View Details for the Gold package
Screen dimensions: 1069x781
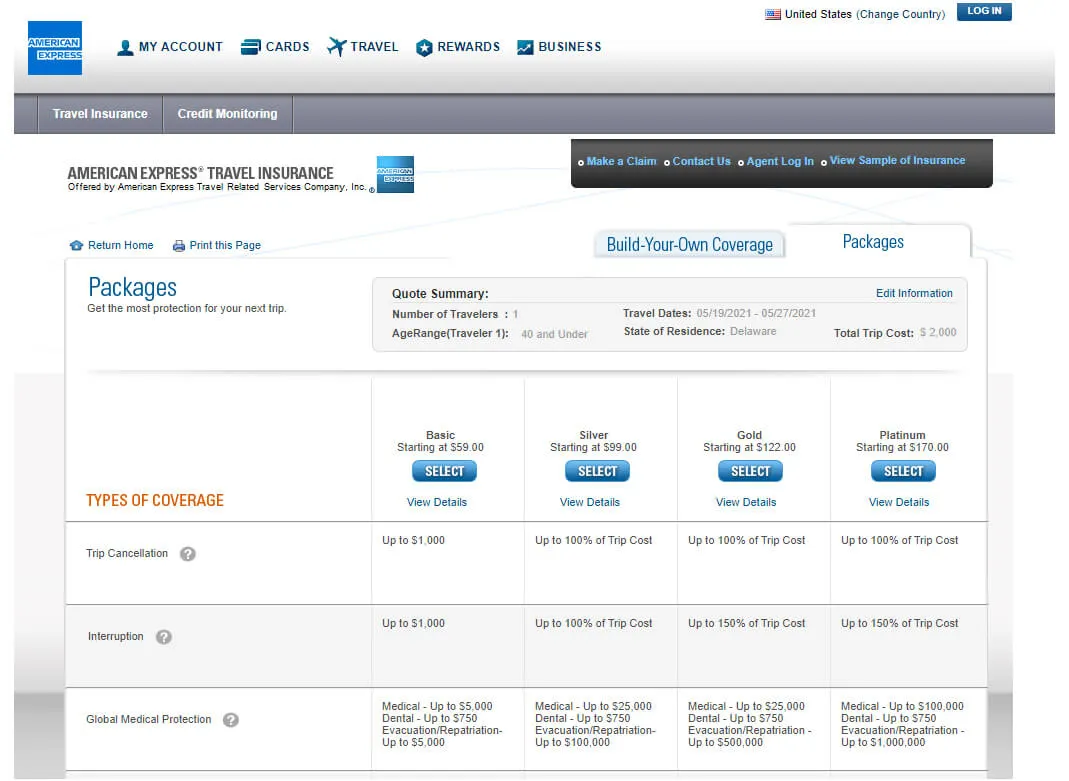point(746,502)
